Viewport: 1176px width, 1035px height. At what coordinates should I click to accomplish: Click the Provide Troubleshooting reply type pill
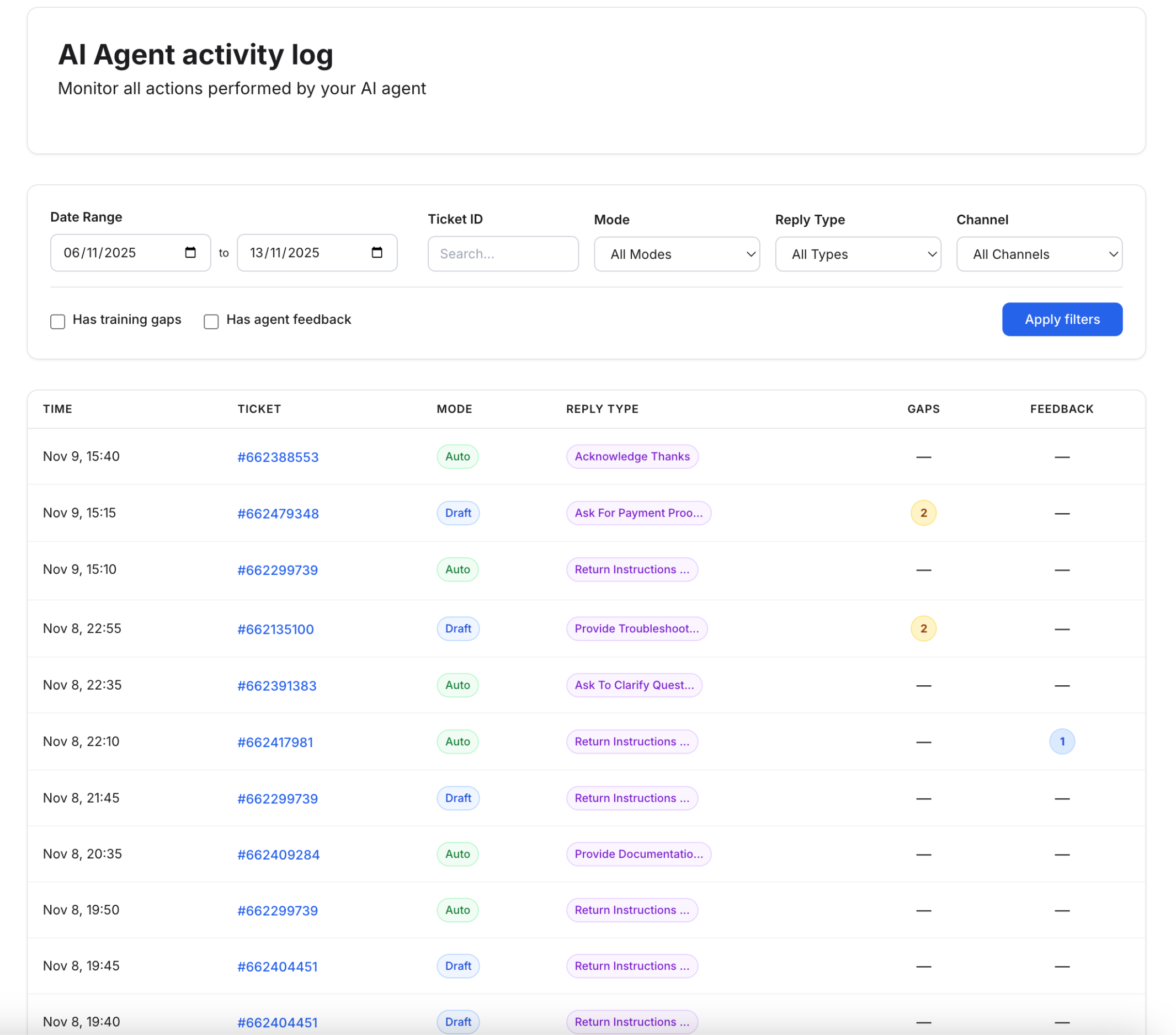pos(637,628)
